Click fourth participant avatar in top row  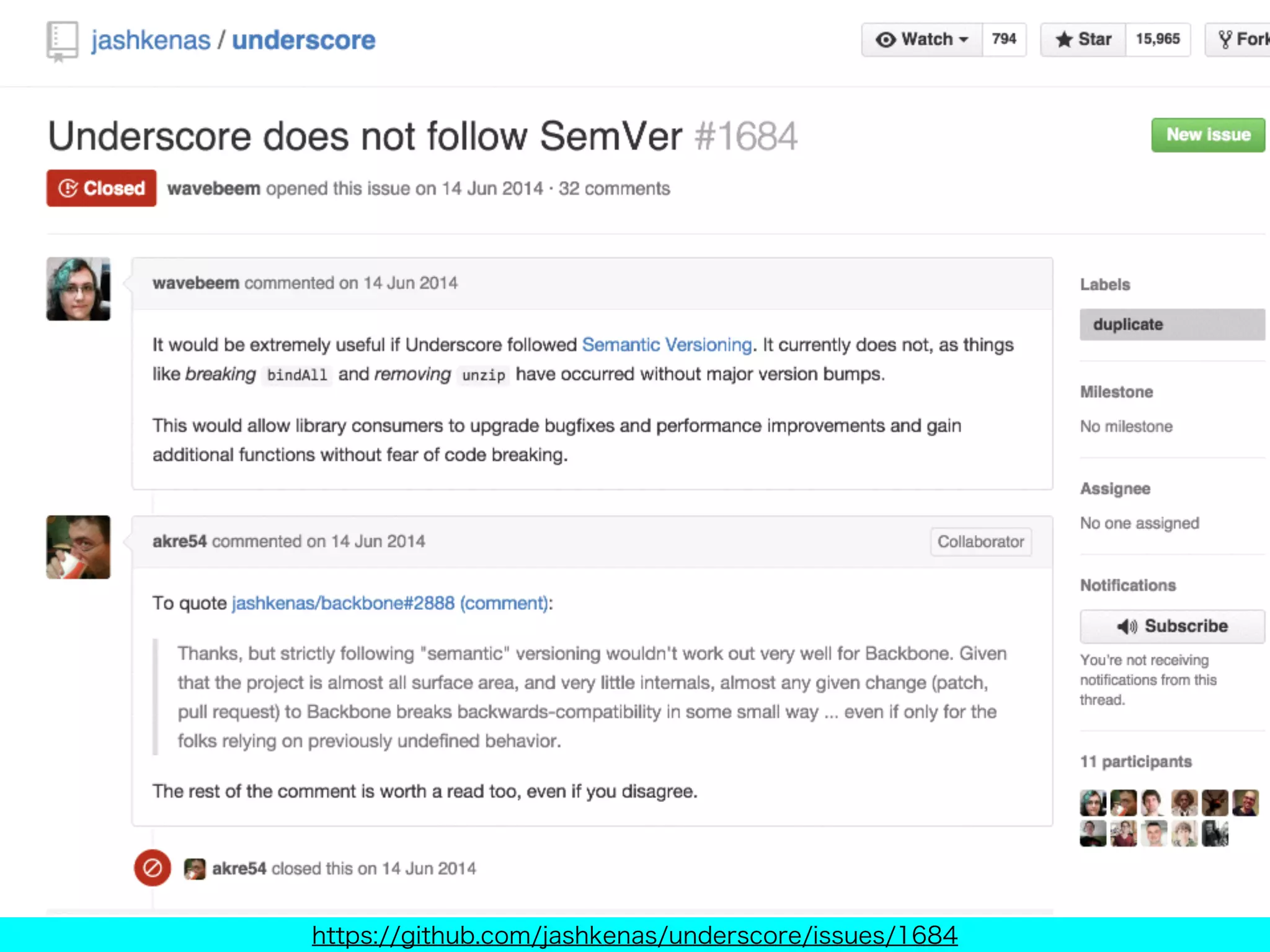[1184, 803]
